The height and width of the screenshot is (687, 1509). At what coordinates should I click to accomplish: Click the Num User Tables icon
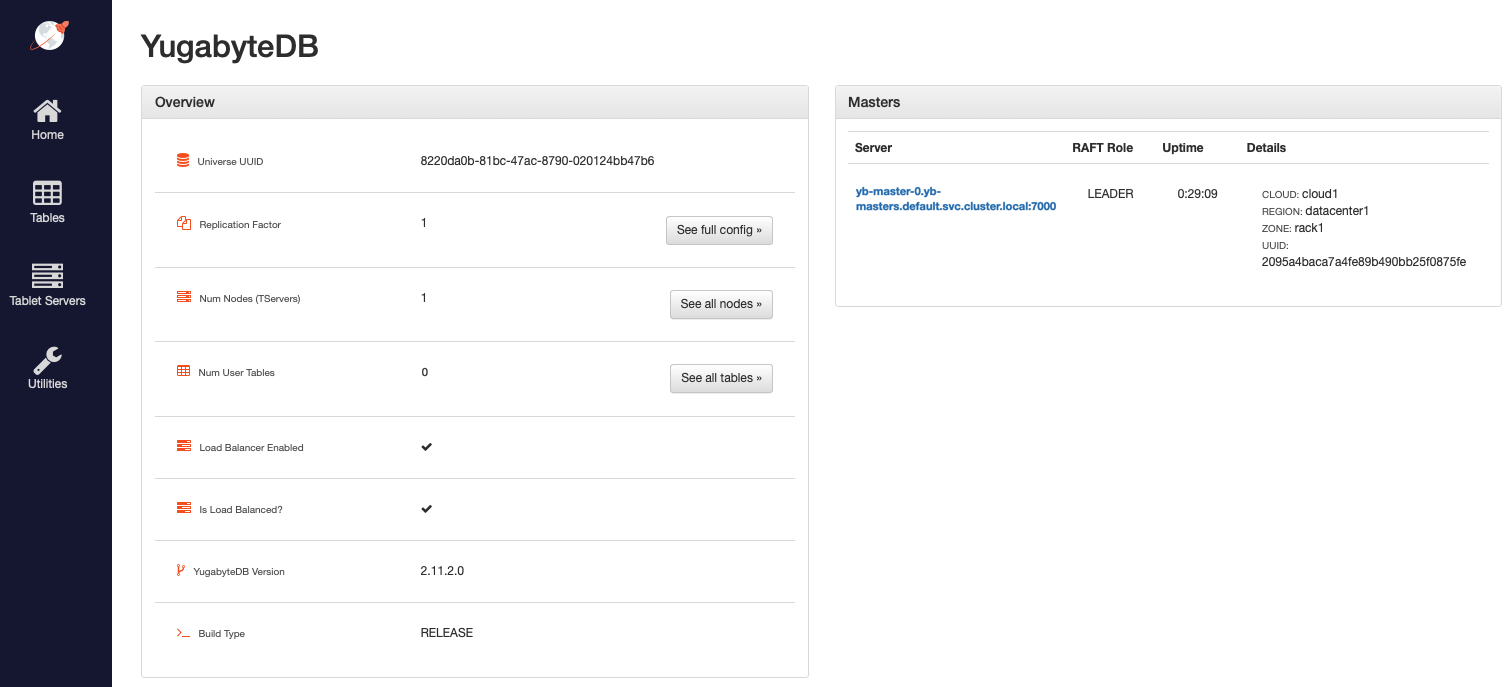click(x=183, y=371)
